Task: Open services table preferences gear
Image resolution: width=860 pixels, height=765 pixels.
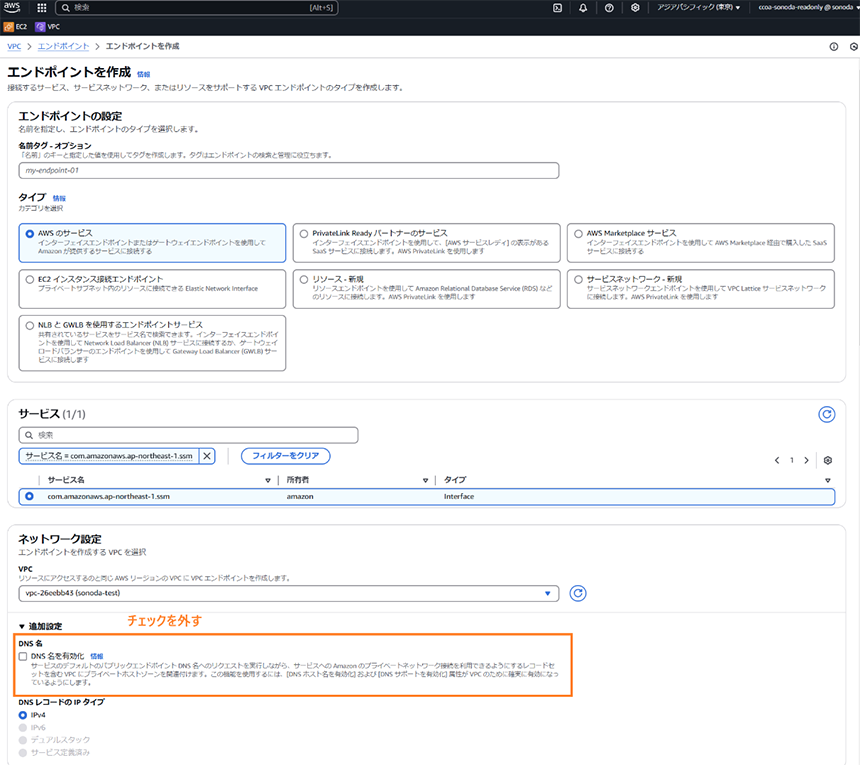Action: 828,460
